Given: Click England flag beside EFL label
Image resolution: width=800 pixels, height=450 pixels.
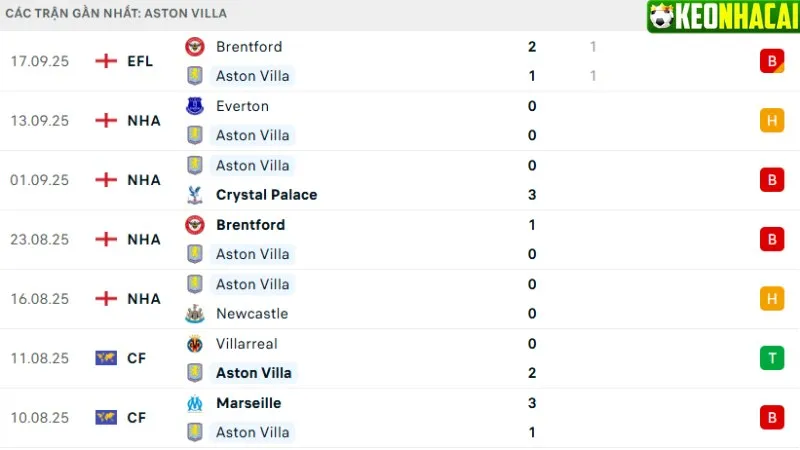Looking at the screenshot, I should (106, 61).
